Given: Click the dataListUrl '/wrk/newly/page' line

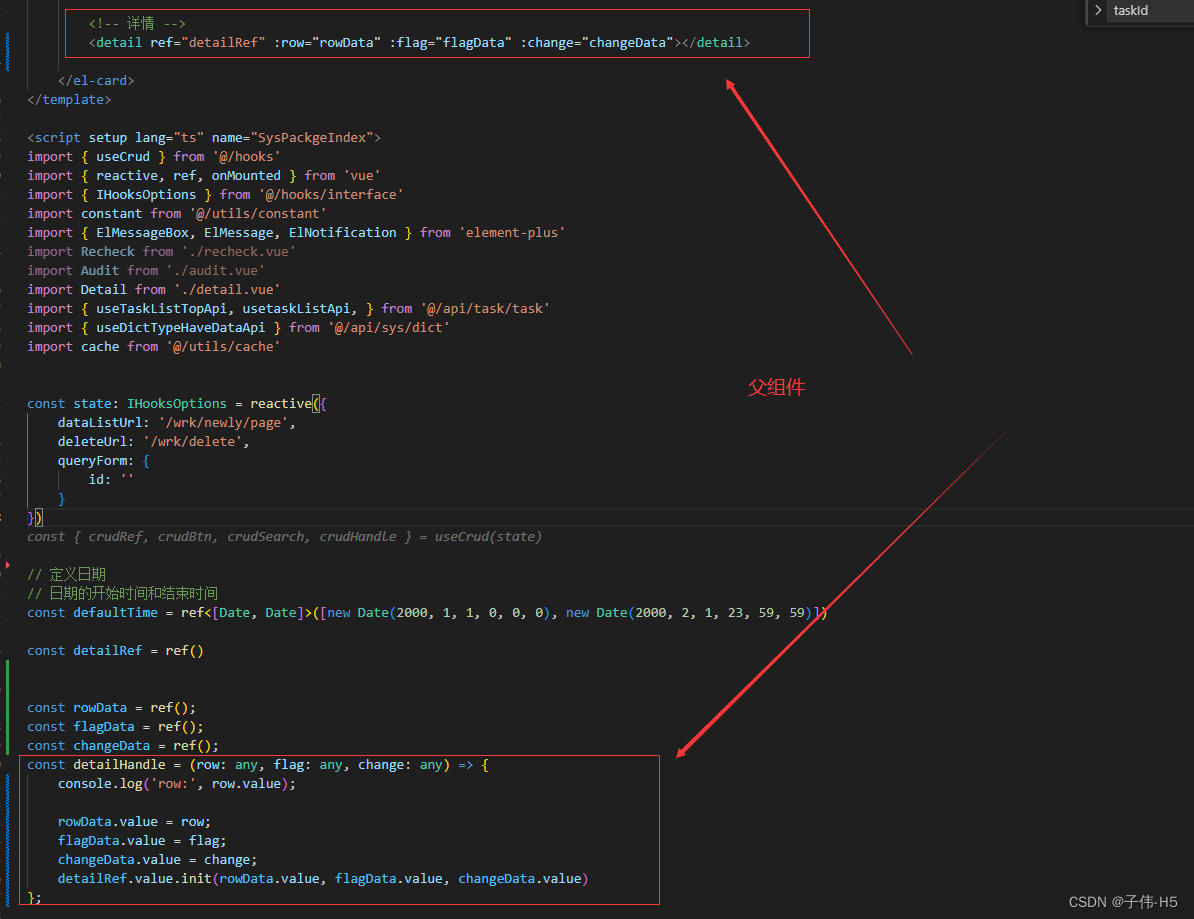Looking at the screenshot, I should 177,423.
